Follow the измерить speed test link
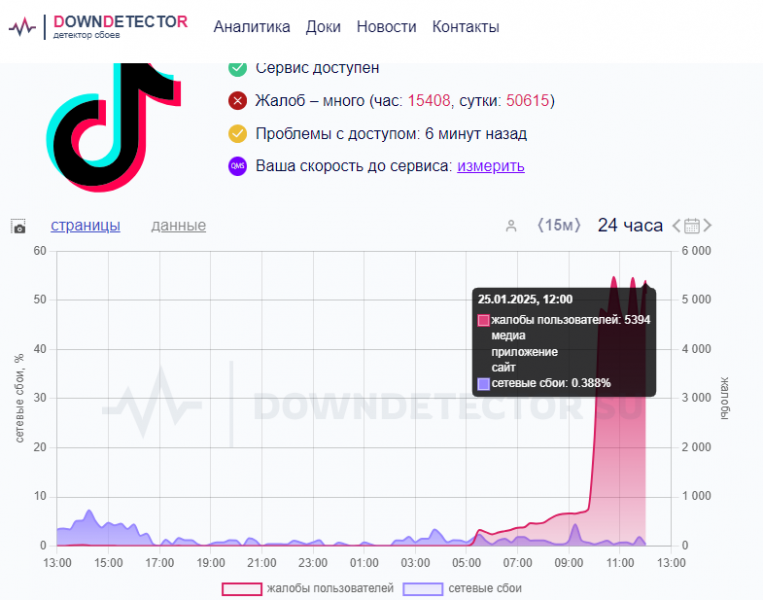The width and height of the screenshot is (763, 600). click(x=490, y=166)
